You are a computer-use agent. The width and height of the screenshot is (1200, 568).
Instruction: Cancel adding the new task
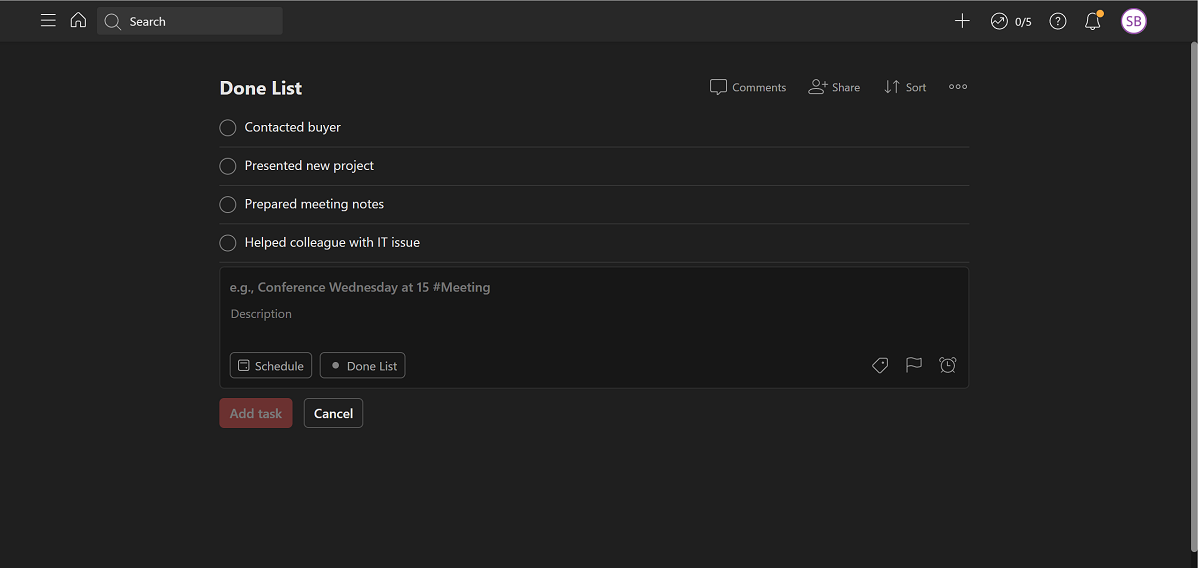tap(333, 414)
